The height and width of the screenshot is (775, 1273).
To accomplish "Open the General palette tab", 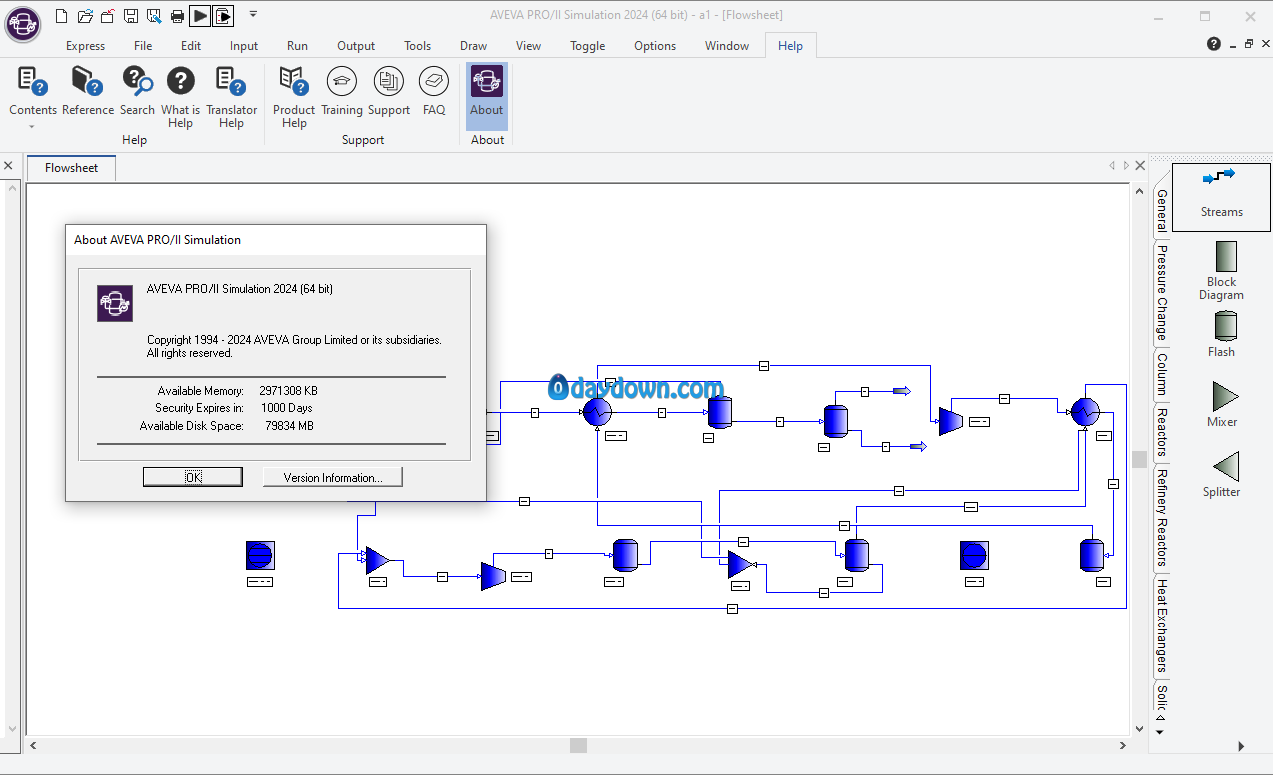I will [x=1161, y=210].
